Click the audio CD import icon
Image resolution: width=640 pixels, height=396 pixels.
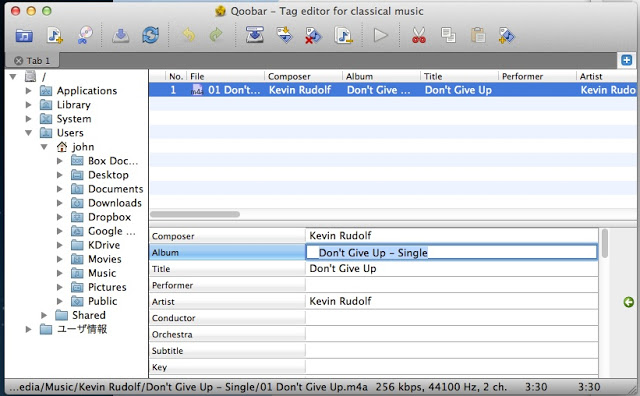pyautogui.click(x=85, y=35)
